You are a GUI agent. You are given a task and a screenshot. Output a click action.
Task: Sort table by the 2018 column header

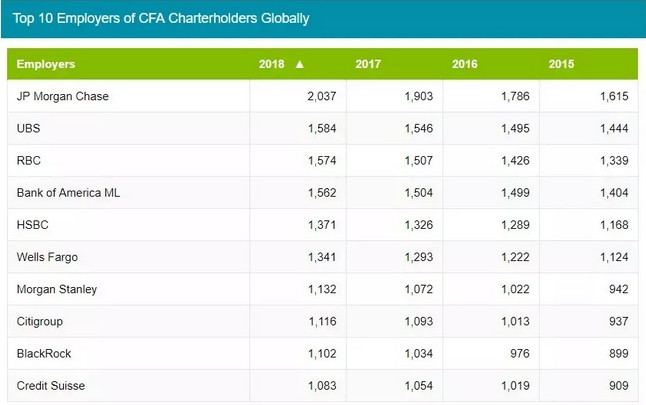(272, 65)
